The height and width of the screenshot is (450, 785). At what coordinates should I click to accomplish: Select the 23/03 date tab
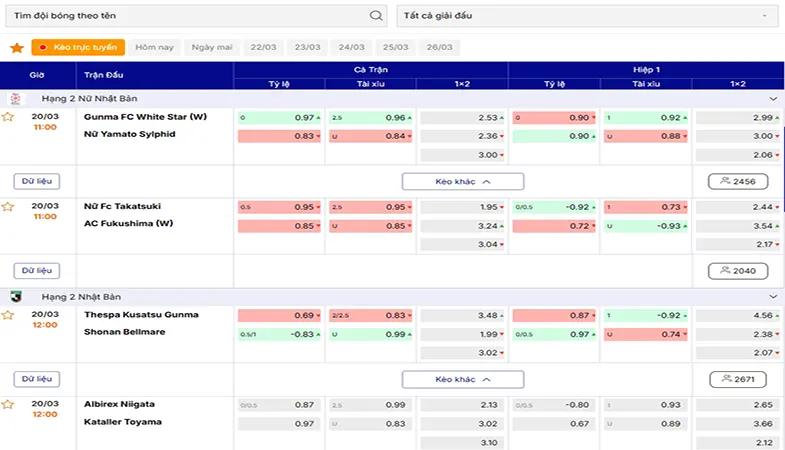click(307, 47)
